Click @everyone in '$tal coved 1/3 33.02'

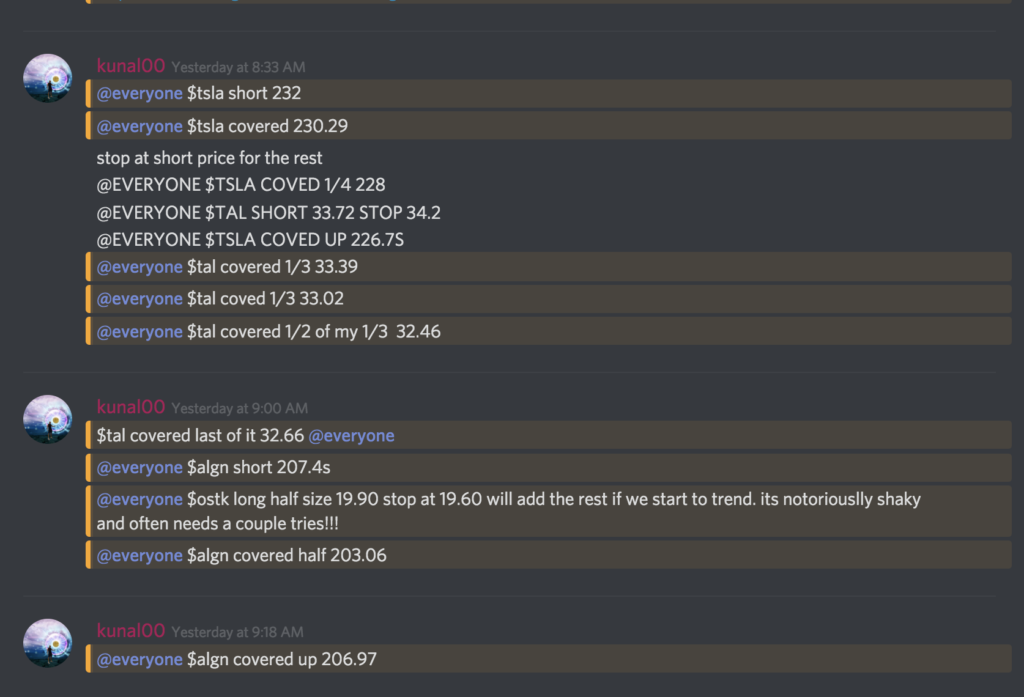pos(139,298)
